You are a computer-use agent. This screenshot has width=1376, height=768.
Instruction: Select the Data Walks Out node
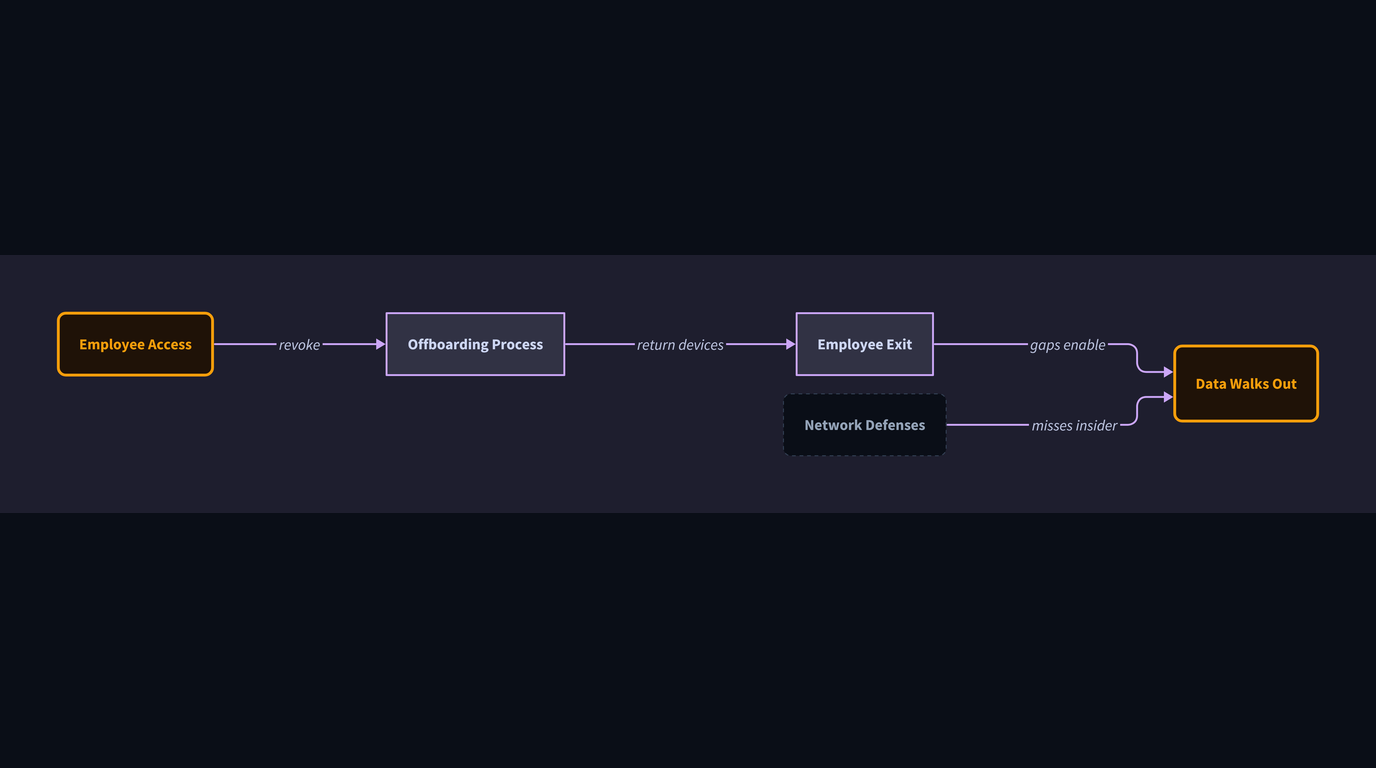click(x=1246, y=384)
